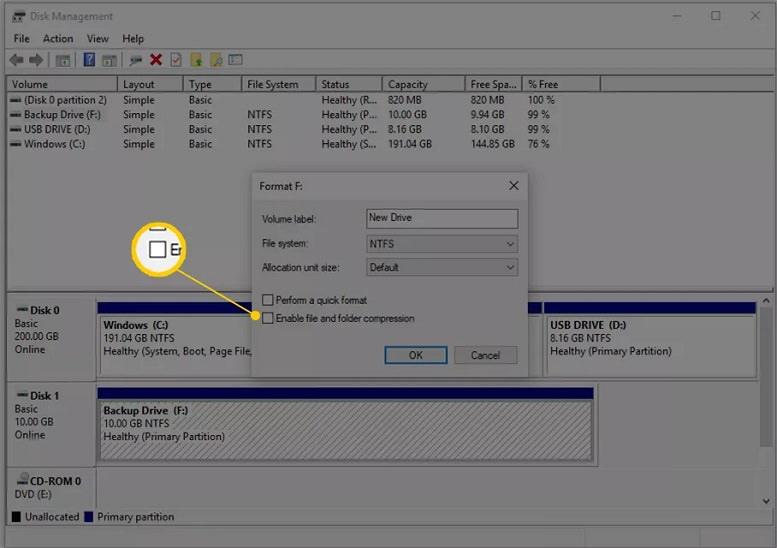Click the show/hide console tree icon
Image resolution: width=777 pixels, height=548 pixels.
coord(63,61)
